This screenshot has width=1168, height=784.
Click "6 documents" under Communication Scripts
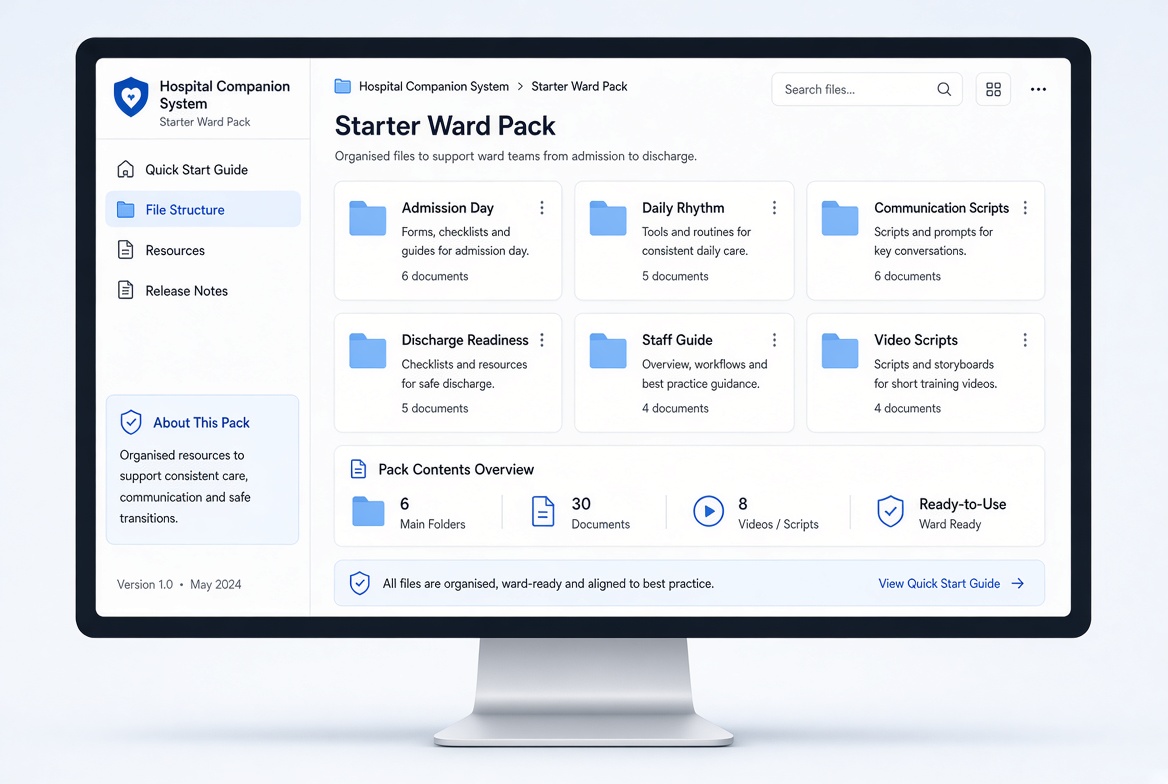(907, 276)
